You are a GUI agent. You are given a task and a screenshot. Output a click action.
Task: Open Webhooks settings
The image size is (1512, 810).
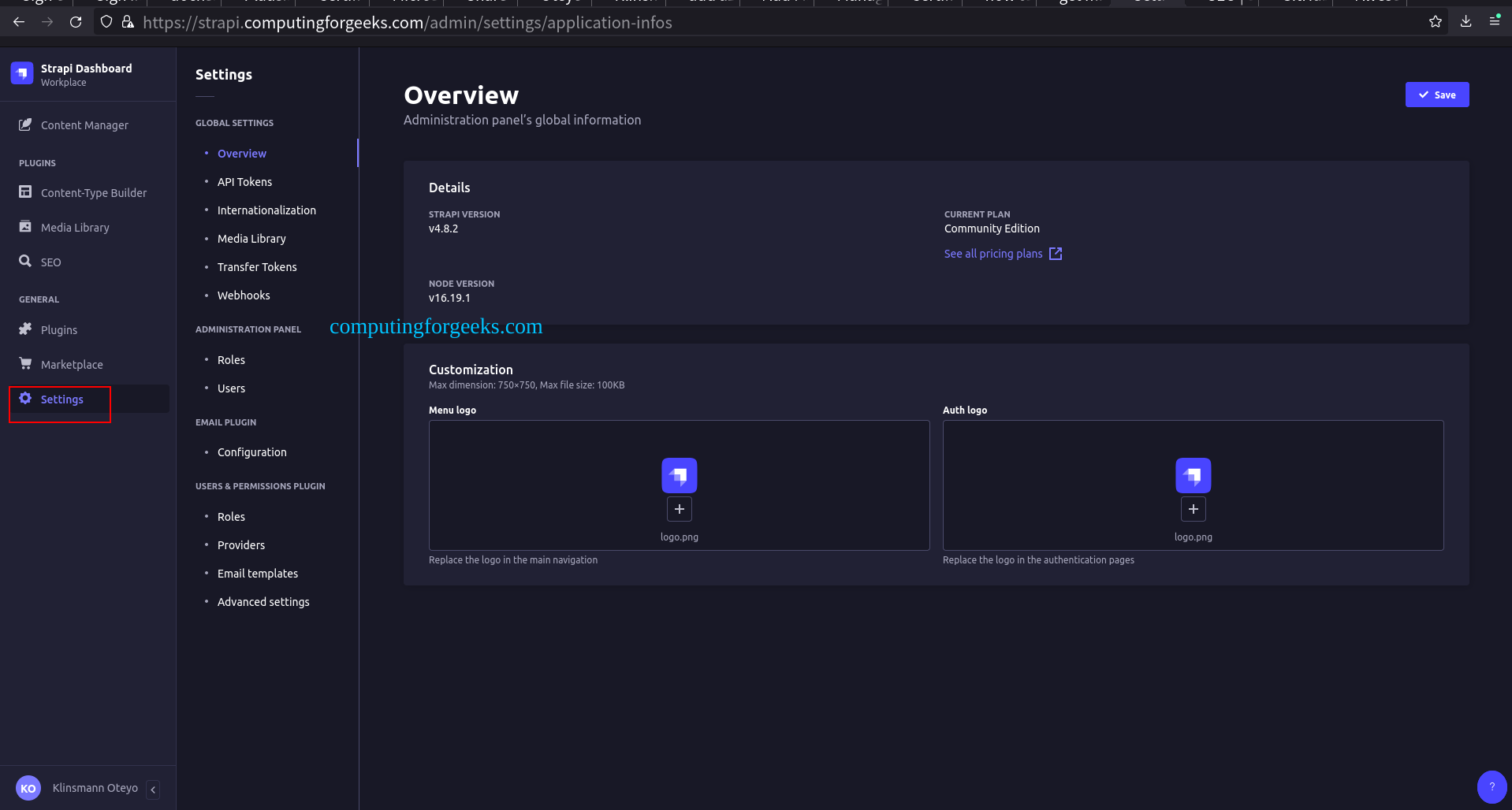pos(244,295)
